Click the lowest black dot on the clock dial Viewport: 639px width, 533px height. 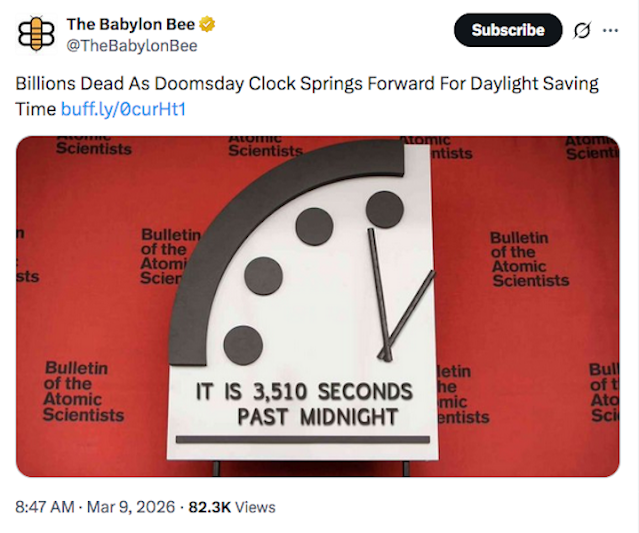243,345
